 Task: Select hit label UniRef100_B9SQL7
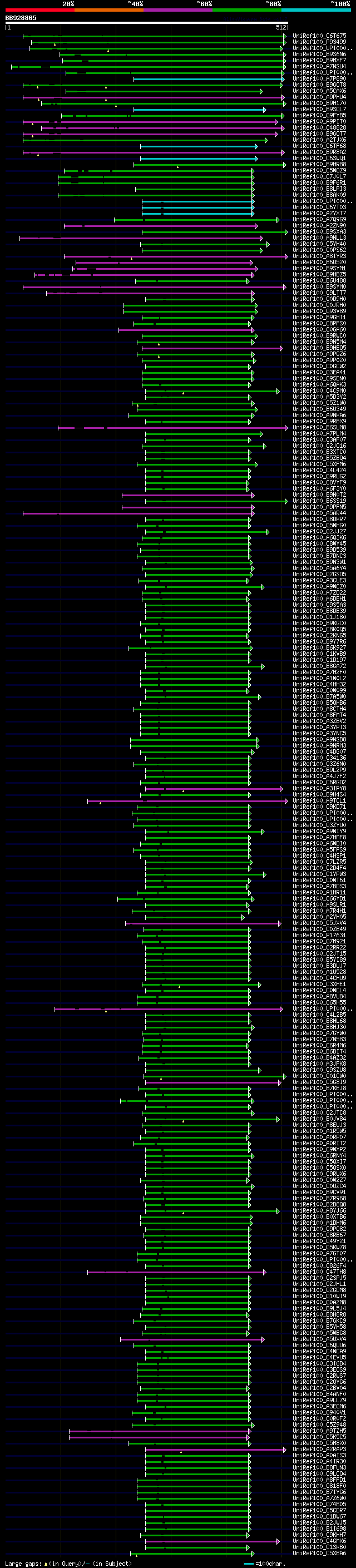pyautogui.click(x=319, y=110)
